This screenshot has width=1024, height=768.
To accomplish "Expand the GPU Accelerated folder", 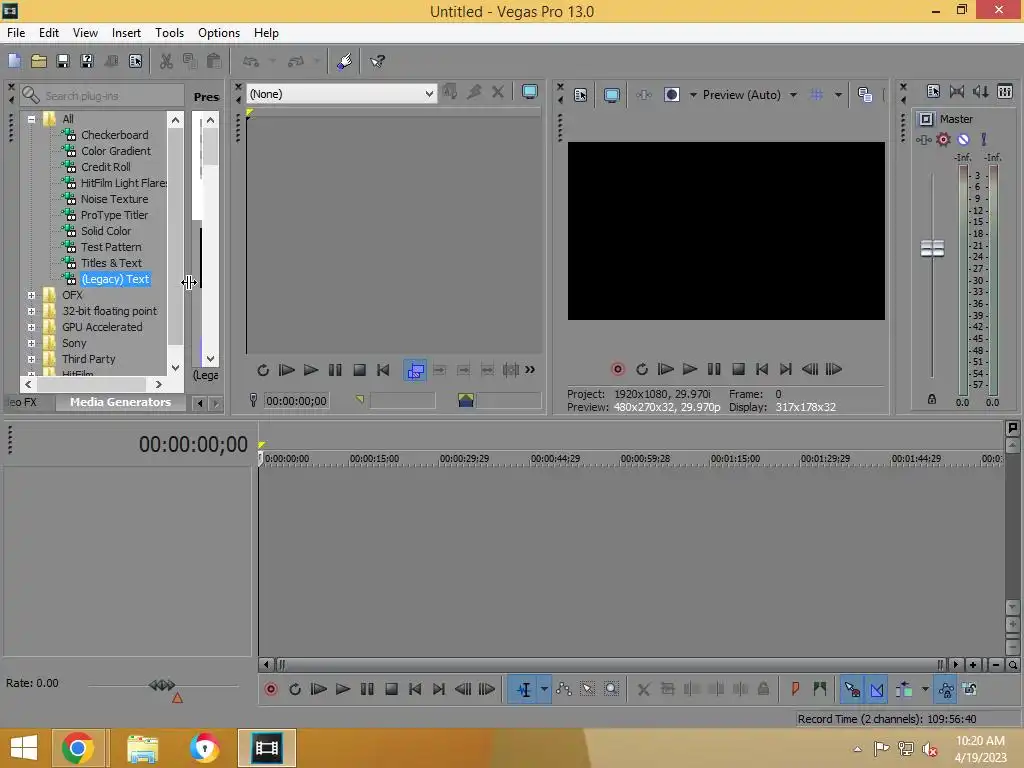I will pos(31,327).
